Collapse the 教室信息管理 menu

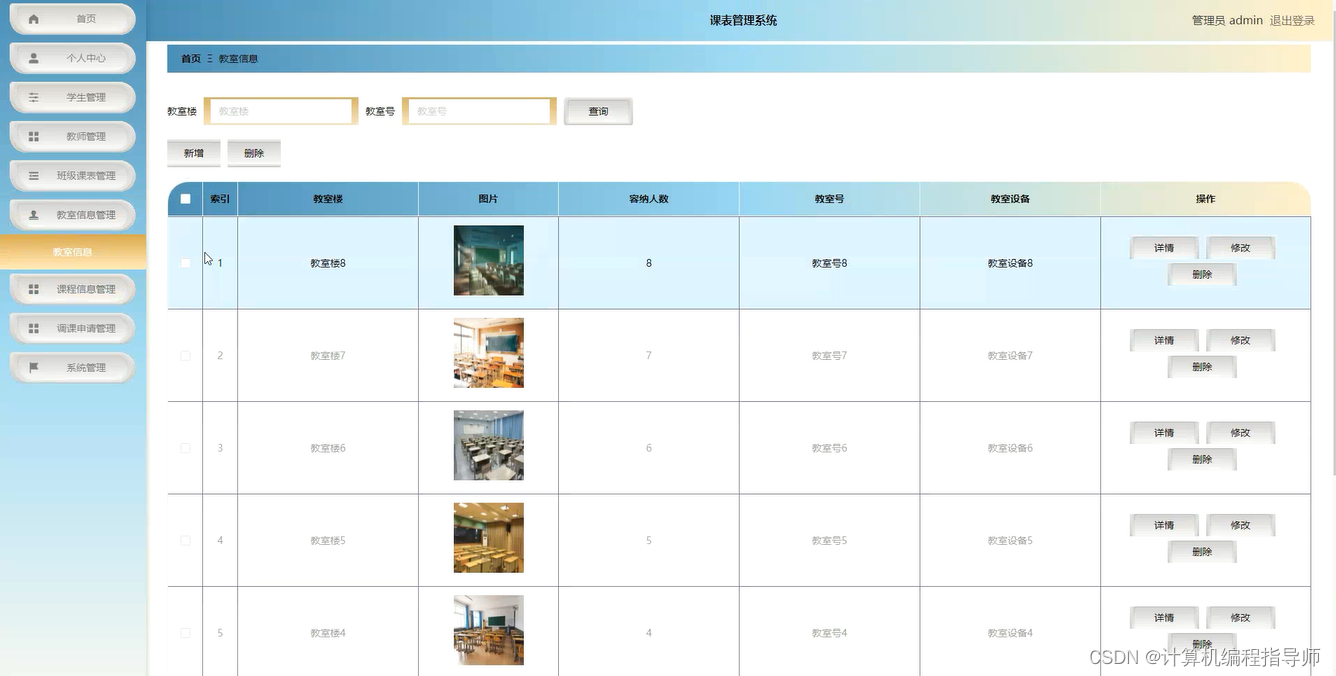72,215
